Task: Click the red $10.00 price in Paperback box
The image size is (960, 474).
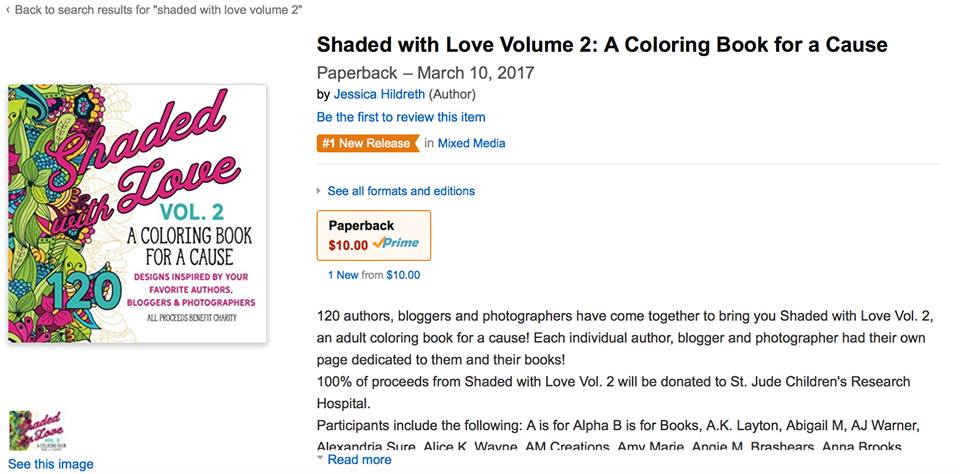Action: click(348, 245)
